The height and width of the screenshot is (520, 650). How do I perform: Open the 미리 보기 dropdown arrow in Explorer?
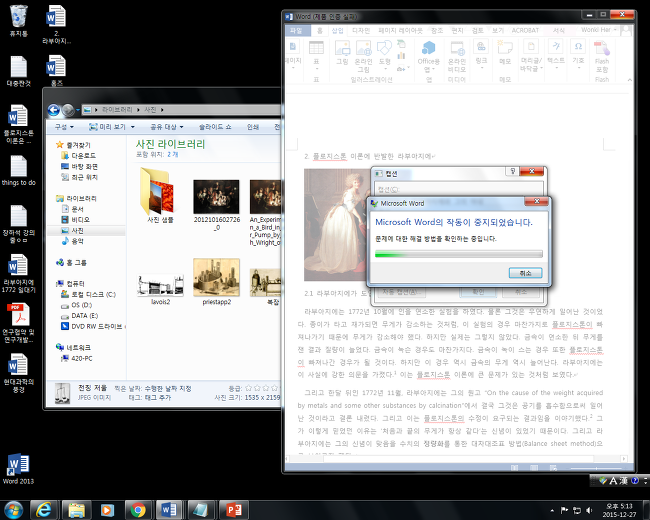click(x=133, y=127)
